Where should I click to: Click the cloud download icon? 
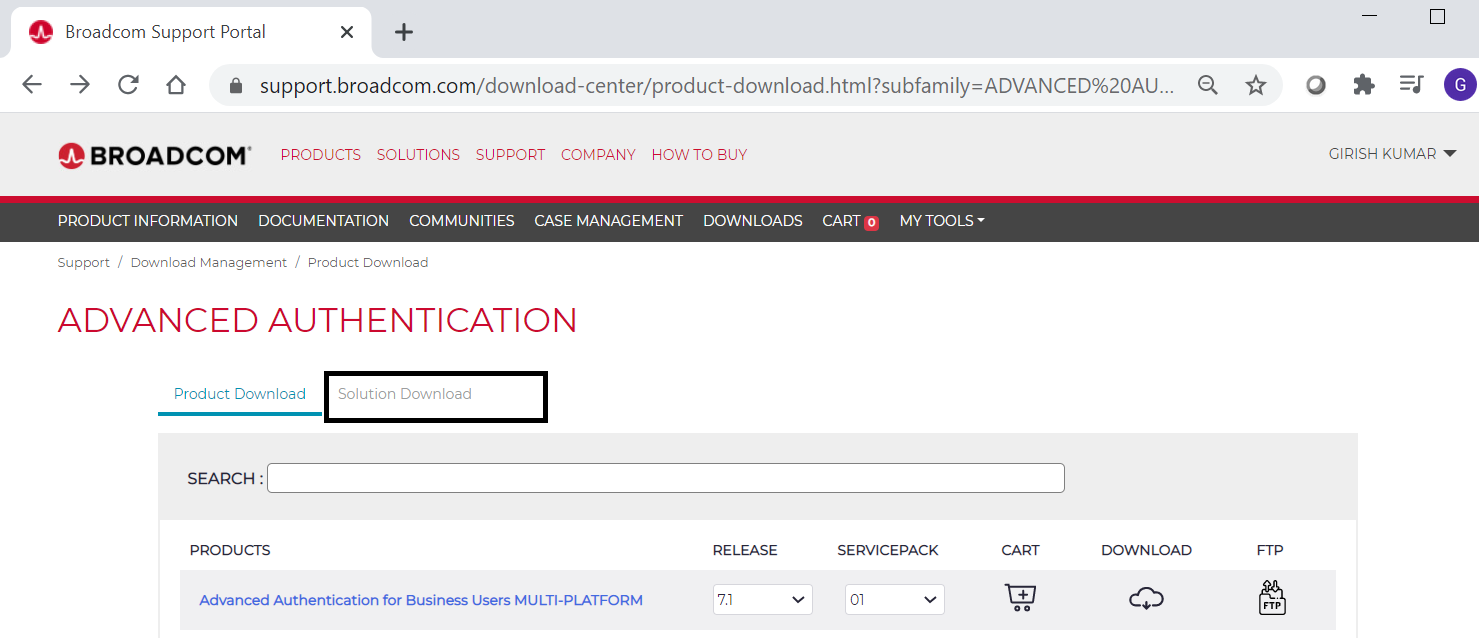point(1146,598)
